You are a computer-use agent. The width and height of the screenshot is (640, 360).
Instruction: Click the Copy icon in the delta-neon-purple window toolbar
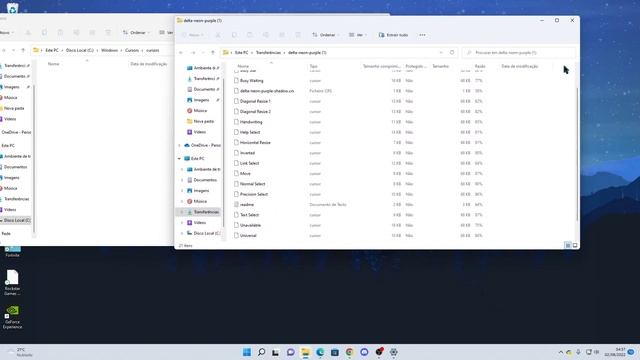pyautogui.click(x=234, y=35)
